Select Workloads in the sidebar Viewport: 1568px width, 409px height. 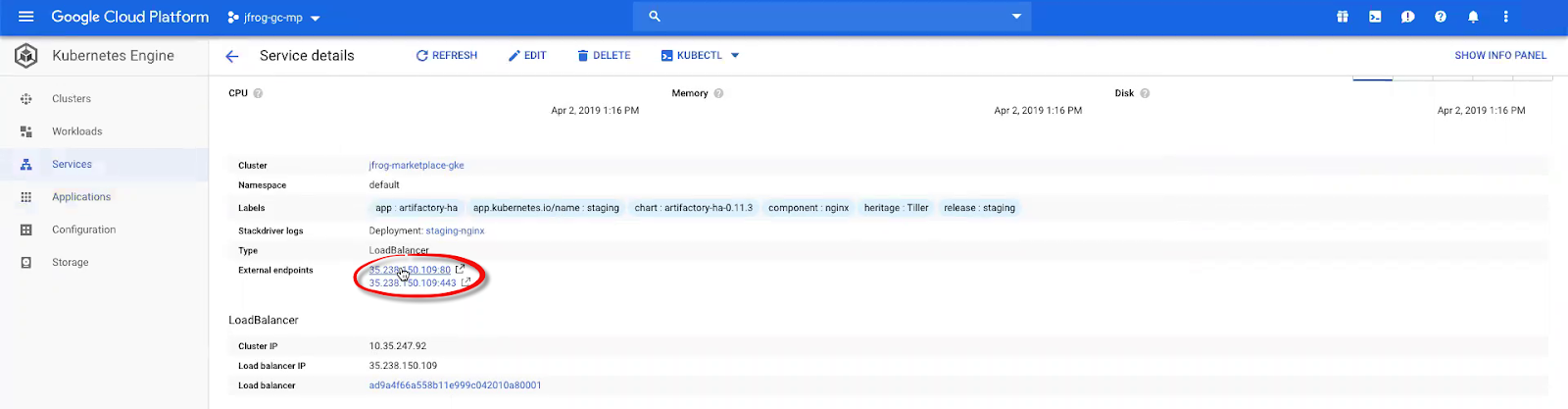76,131
